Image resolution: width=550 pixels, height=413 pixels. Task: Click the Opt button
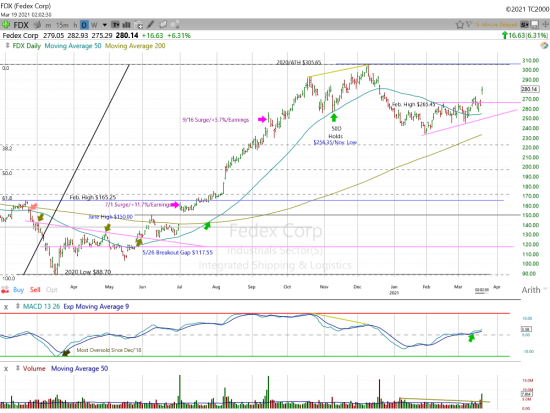[x=52, y=290]
